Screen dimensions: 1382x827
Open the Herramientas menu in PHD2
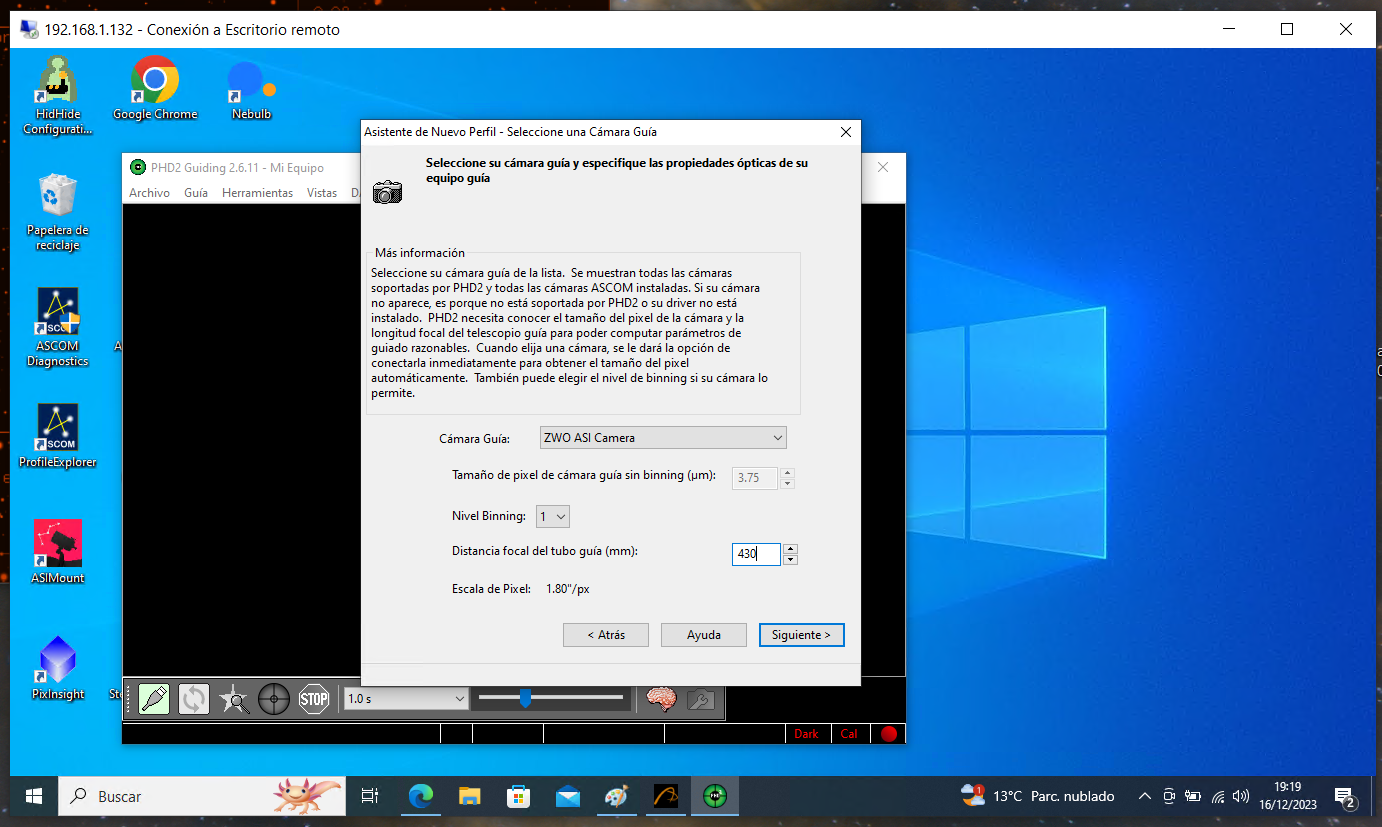click(x=257, y=193)
